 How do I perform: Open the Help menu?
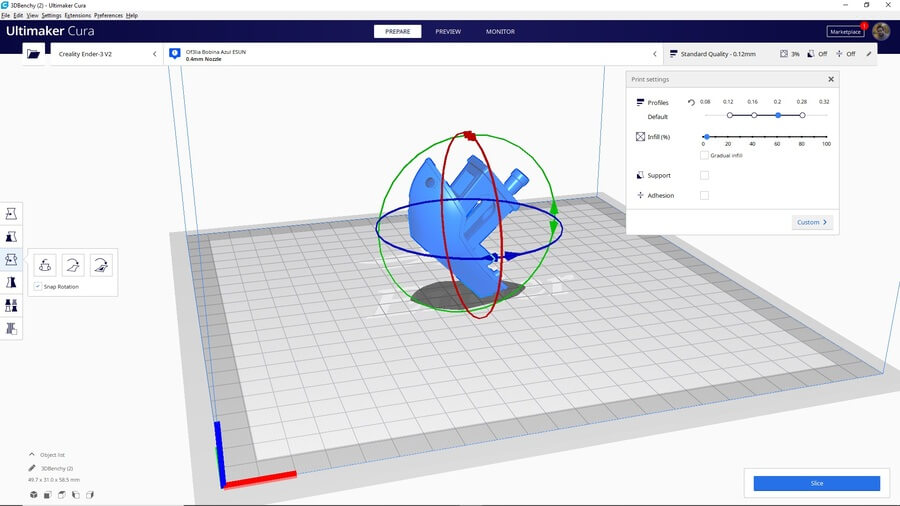tap(131, 15)
